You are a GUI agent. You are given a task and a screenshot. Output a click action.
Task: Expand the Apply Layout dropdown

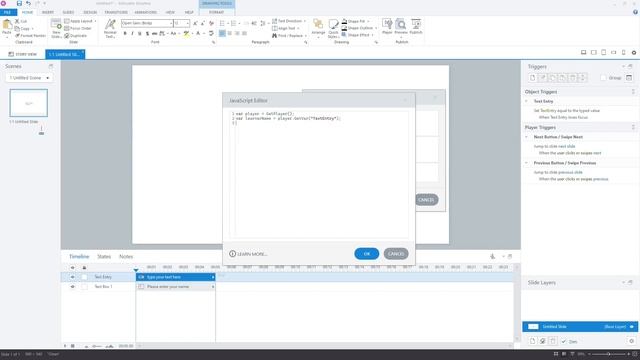coord(95,21)
